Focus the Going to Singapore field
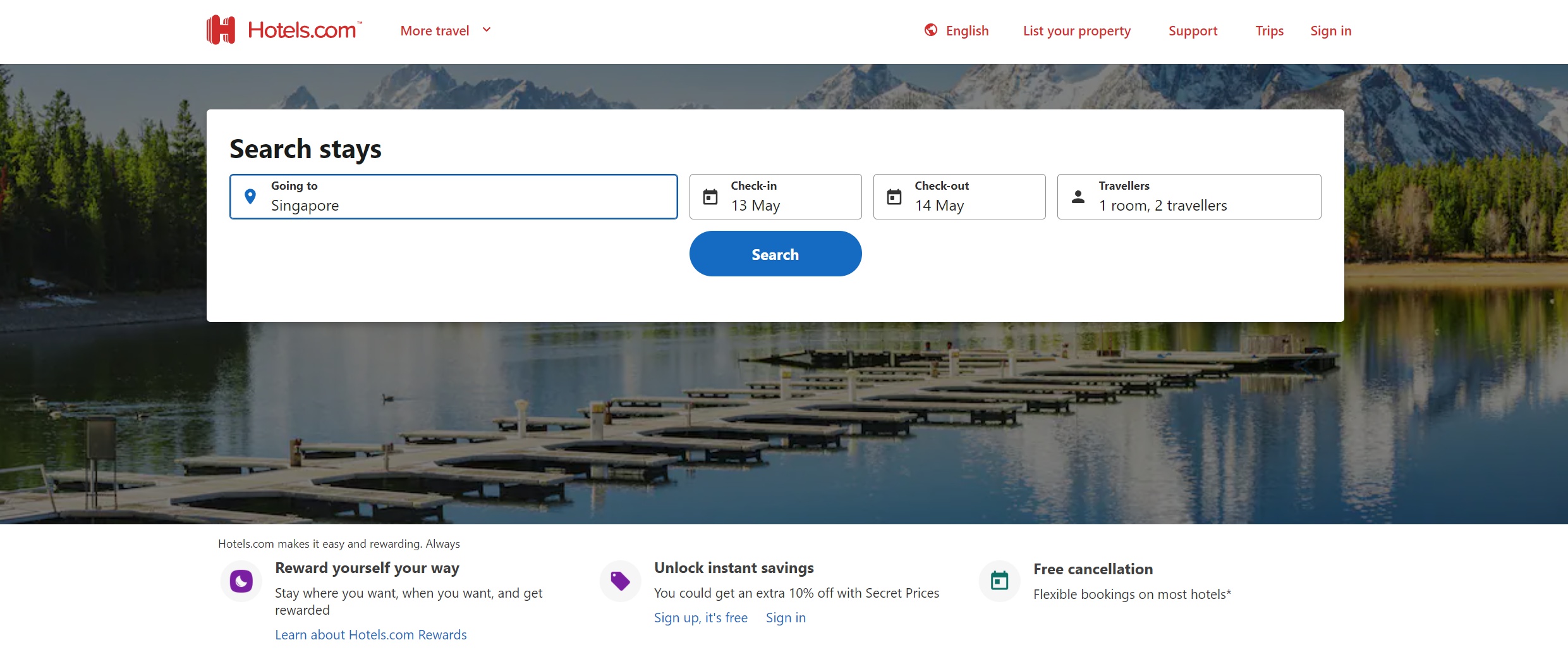Screen dimensions: 1568x659 (x=454, y=197)
